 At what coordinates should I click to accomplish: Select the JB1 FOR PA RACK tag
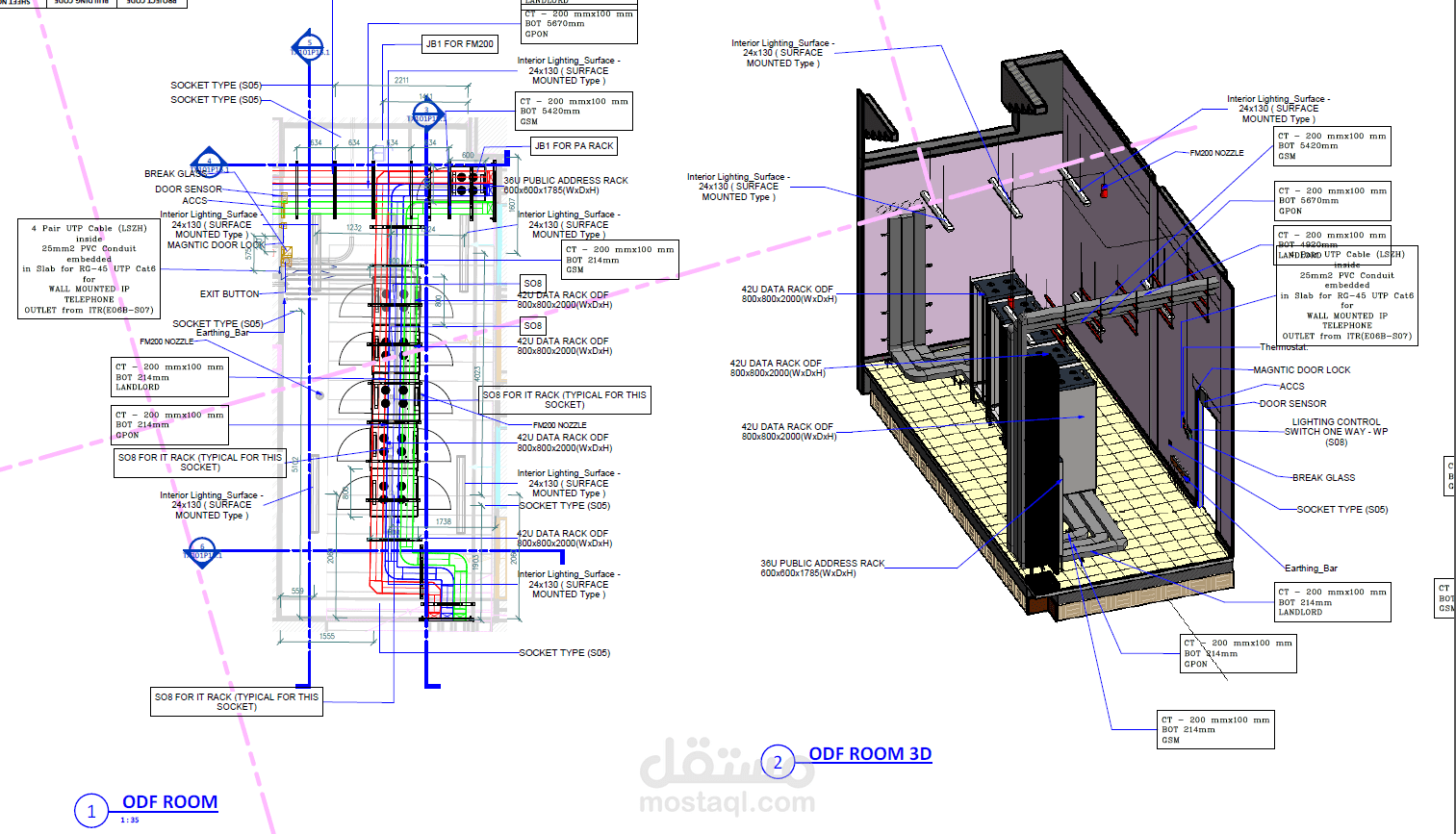(574, 146)
